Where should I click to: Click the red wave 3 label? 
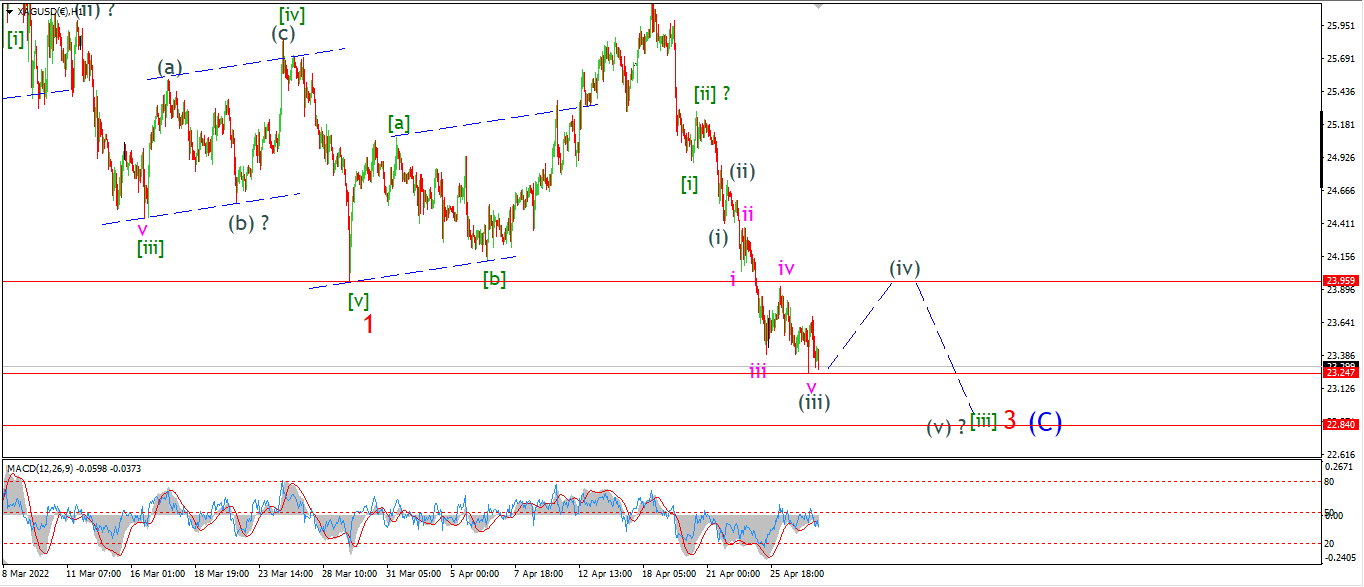pyautogui.click(x=1010, y=421)
